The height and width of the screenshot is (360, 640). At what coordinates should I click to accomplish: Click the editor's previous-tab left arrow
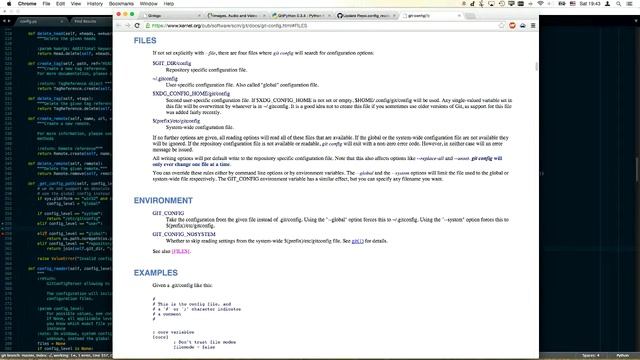4,21
